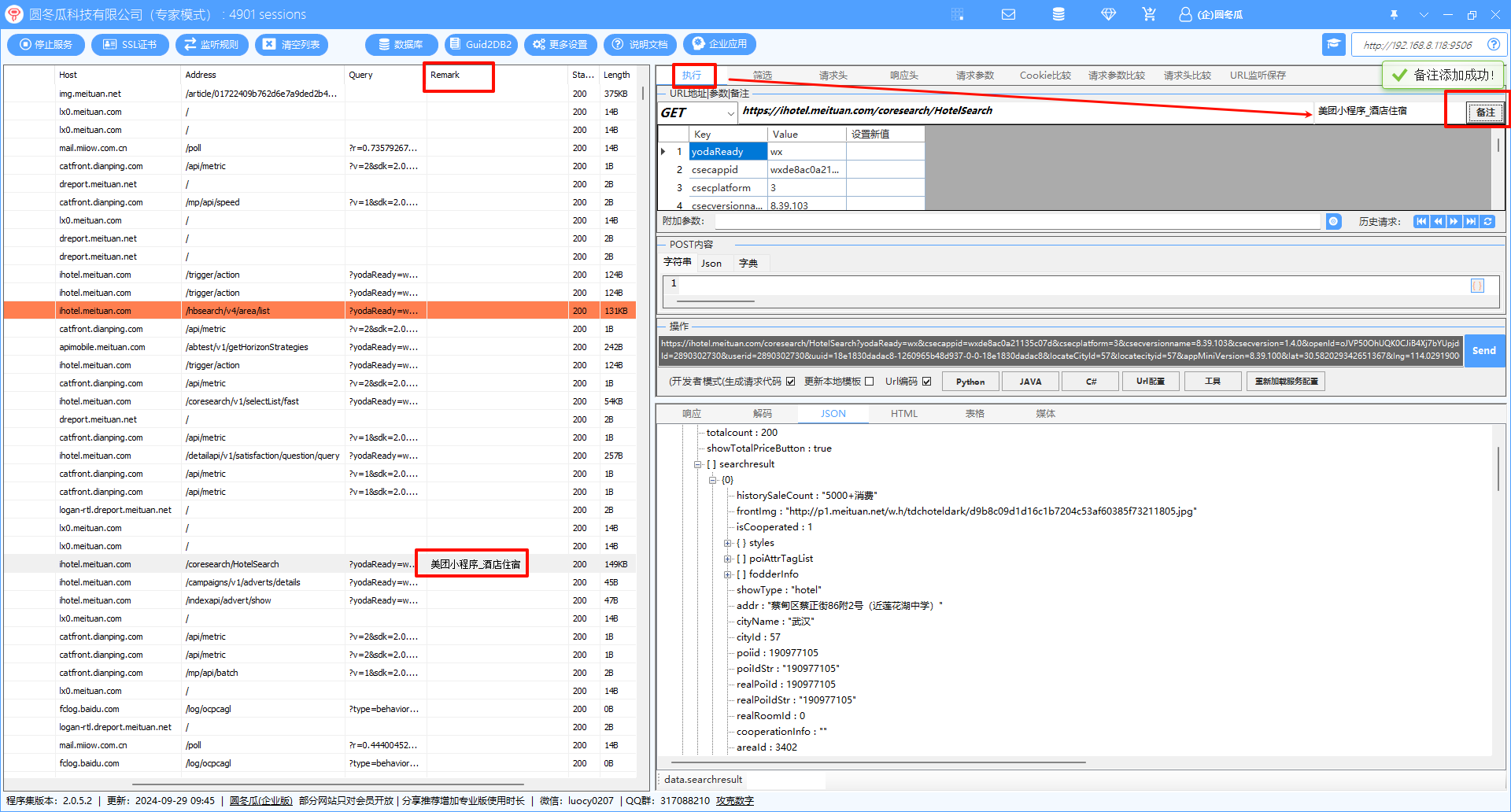Click the envelope mail icon in title bar

pyautogui.click(x=1008, y=14)
